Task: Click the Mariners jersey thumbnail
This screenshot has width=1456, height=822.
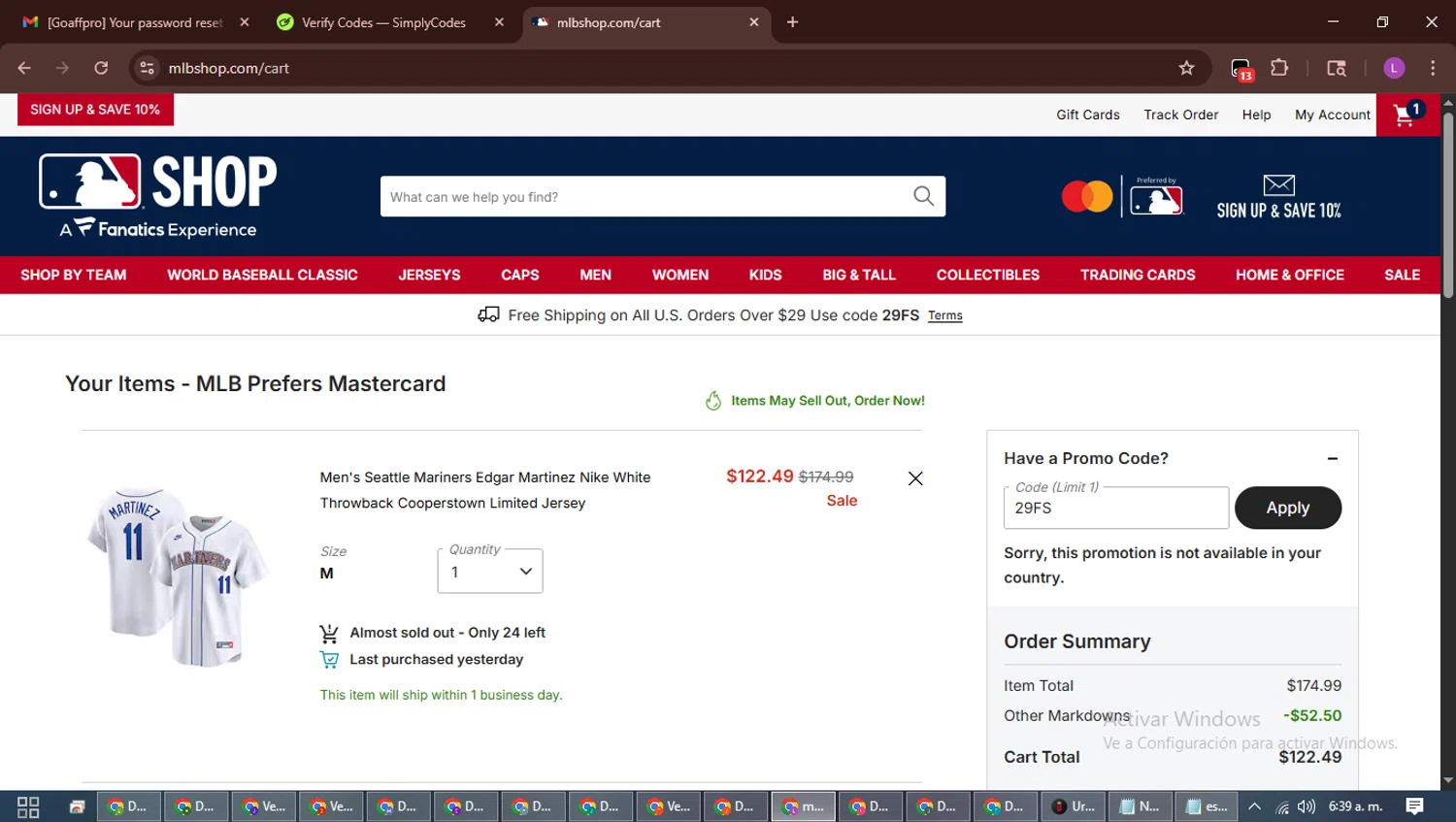Action: (178, 576)
